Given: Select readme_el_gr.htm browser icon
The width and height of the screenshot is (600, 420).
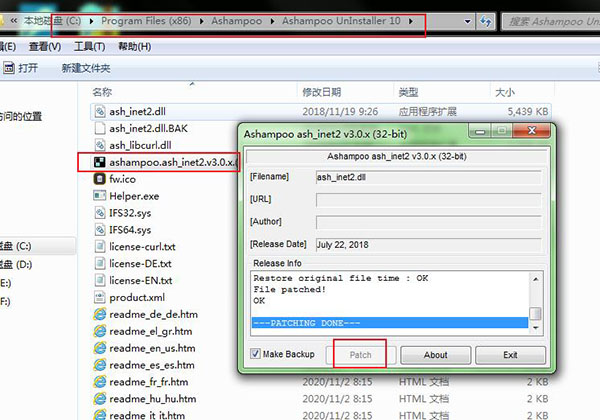Looking at the screenshot, I should point(99,331).
